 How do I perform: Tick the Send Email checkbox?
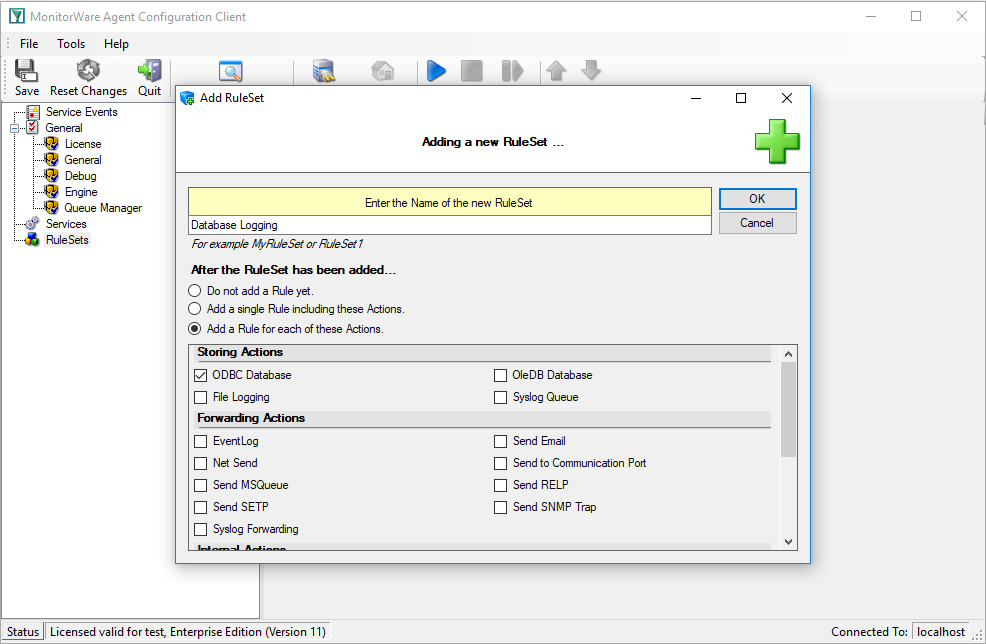tap(501, 441)
